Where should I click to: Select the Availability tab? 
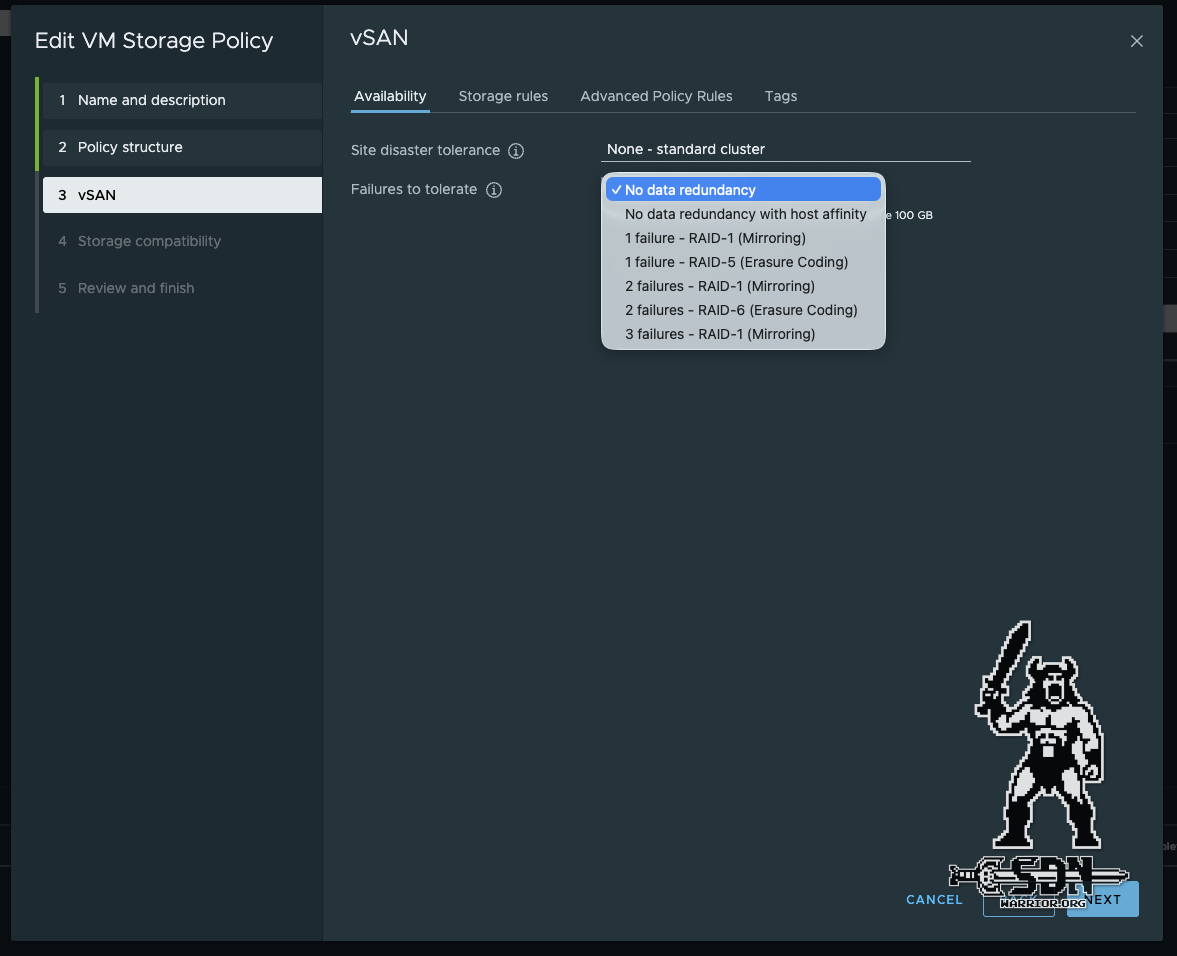[x=390, y=96]
